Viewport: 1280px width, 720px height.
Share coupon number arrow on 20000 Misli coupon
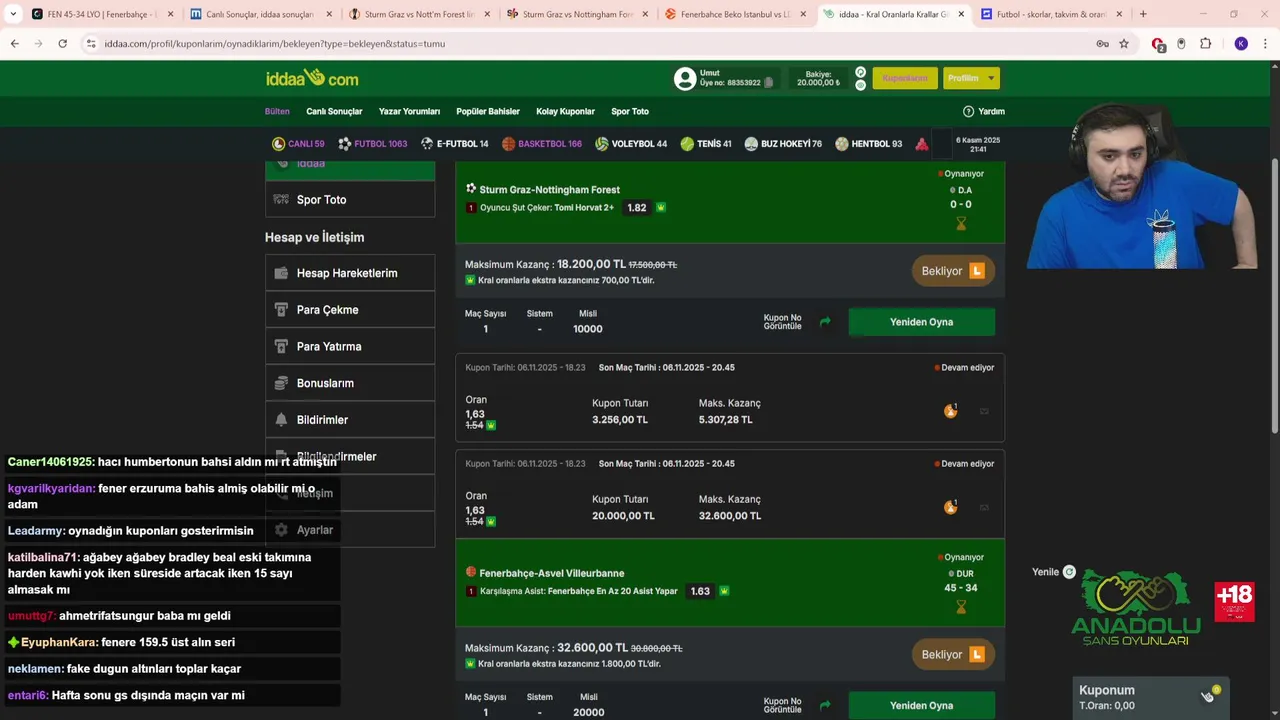(x=825, y=705)
